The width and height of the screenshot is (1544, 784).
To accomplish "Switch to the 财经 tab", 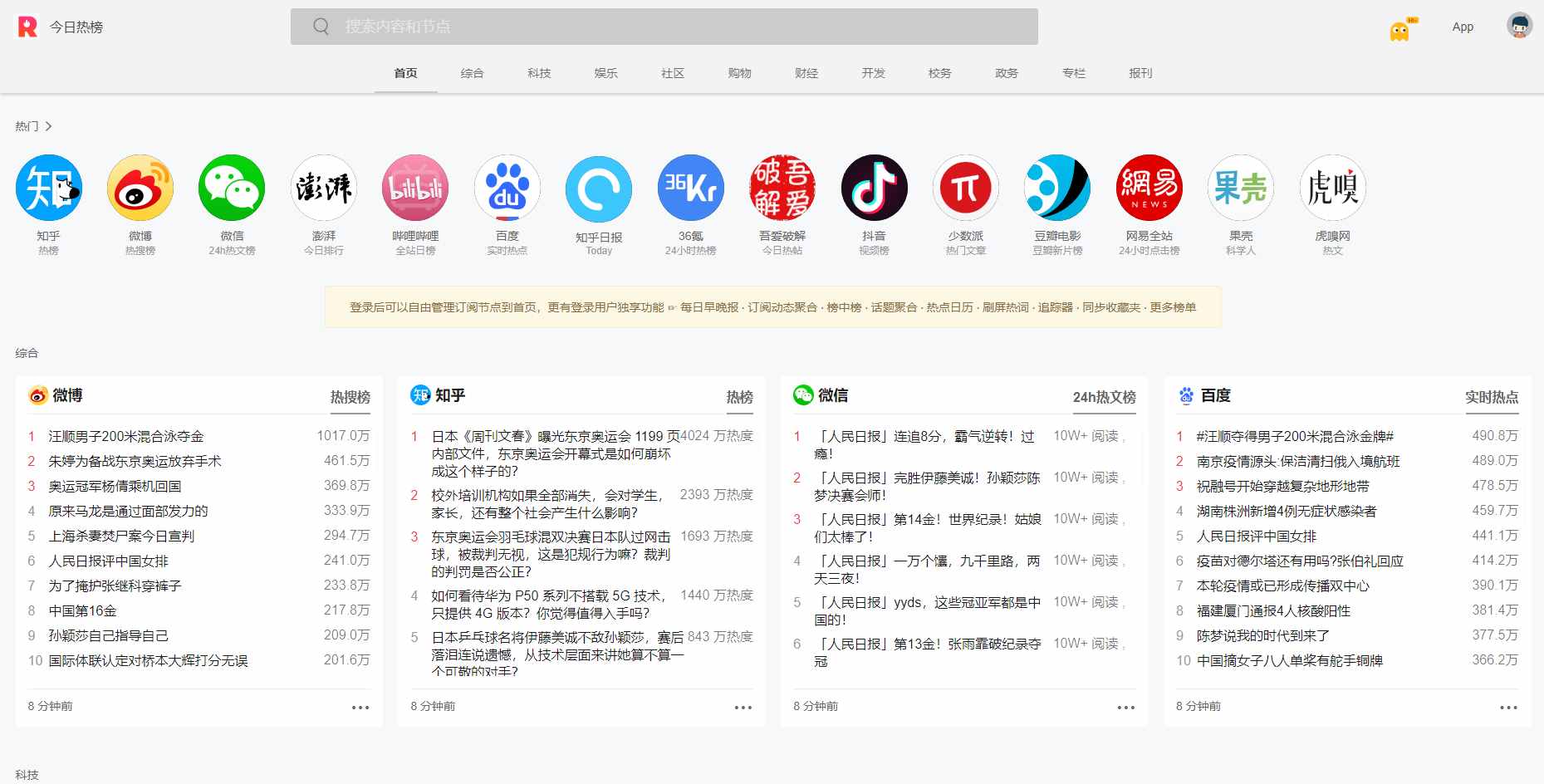I will 806,73.
